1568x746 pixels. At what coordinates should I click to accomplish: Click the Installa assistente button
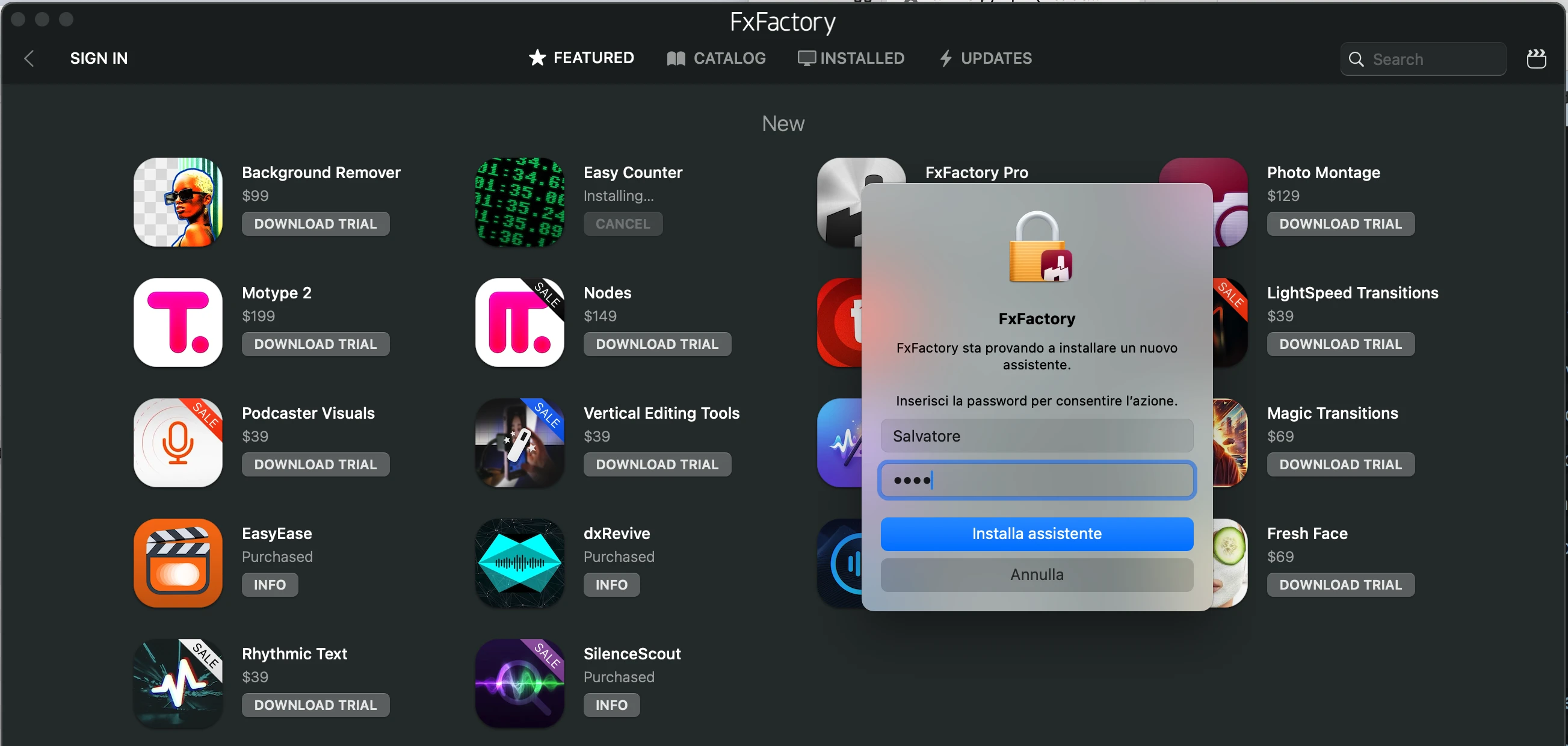pos(1037,534)
